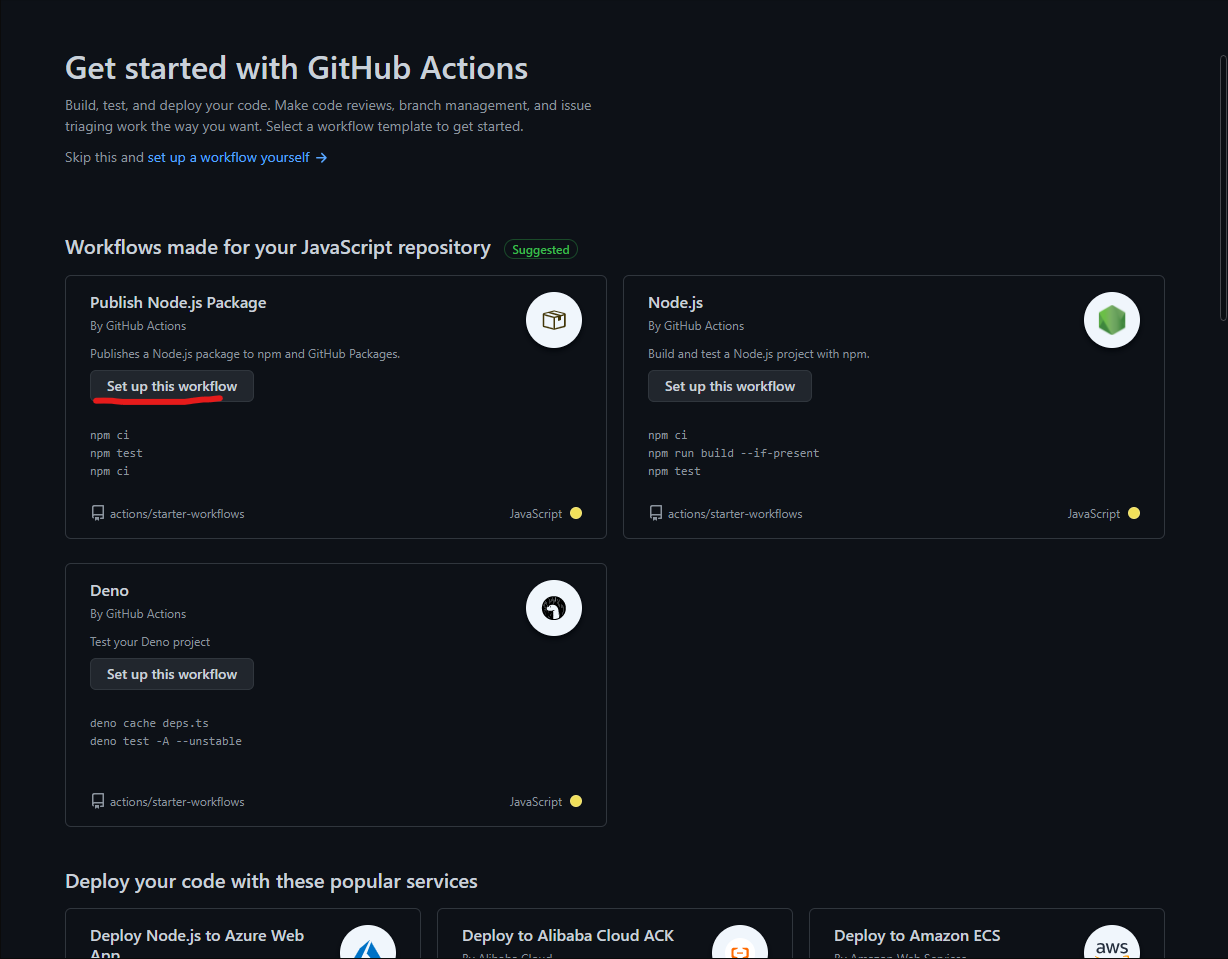Click the Publish Node.js Package box icon
This screenshot has height=959, width=1228.
554,320
